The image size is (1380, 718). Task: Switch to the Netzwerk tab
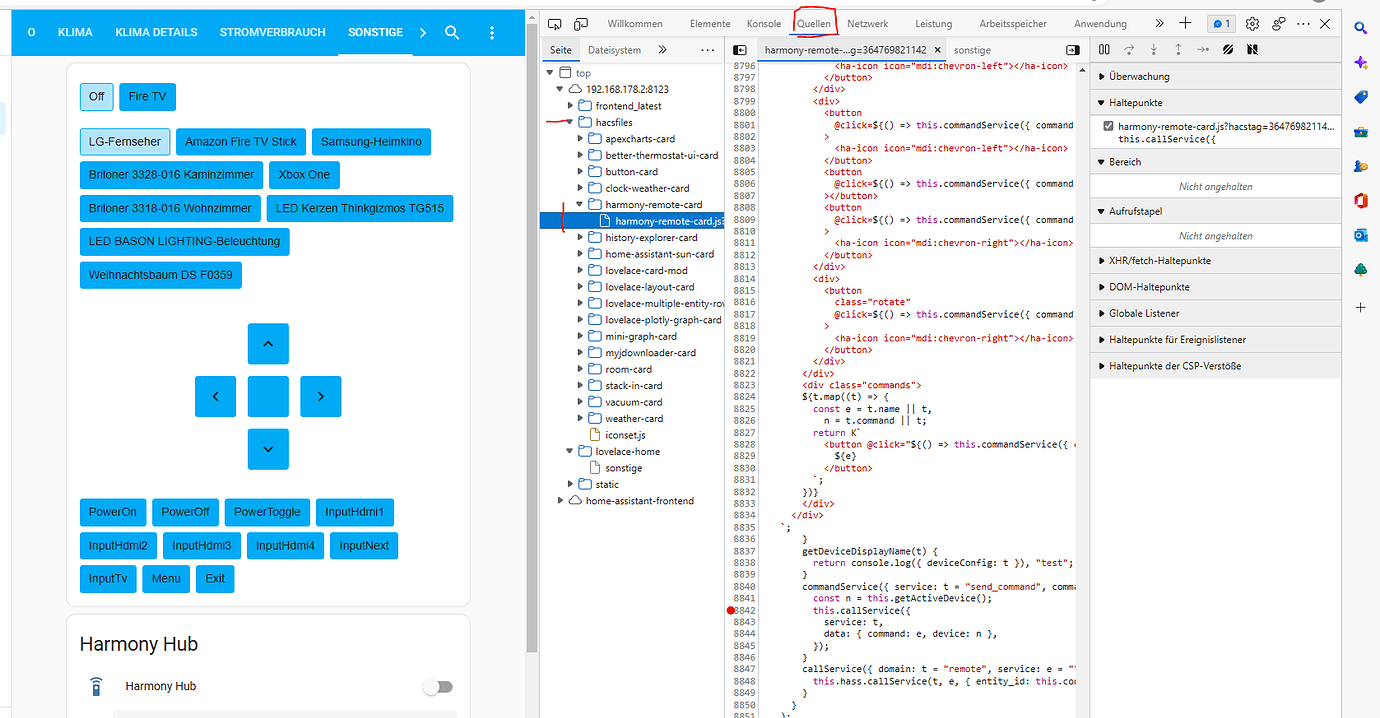tap(867, 23)
